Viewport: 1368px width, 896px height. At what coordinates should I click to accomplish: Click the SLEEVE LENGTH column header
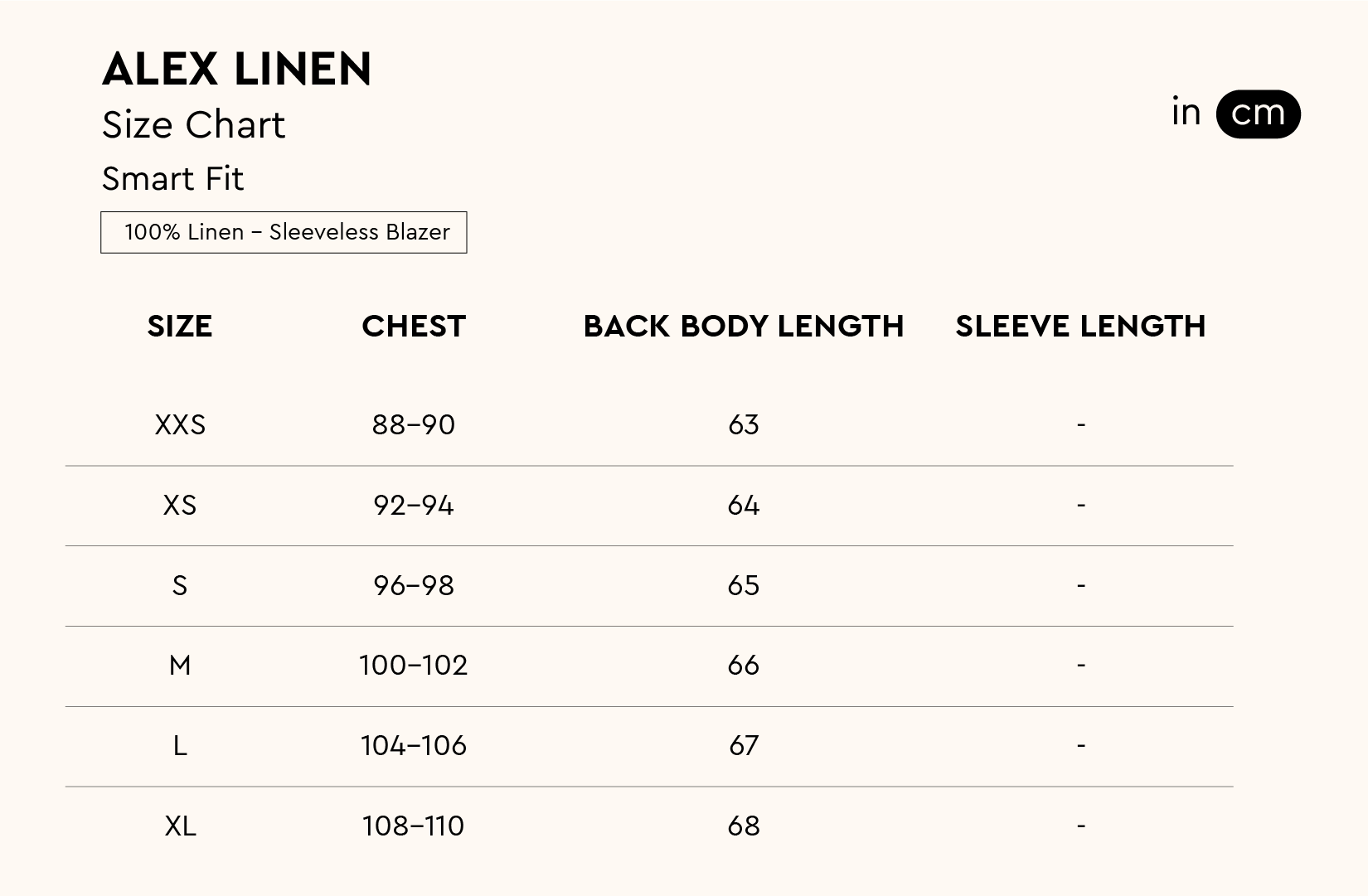pos(1080,327)
